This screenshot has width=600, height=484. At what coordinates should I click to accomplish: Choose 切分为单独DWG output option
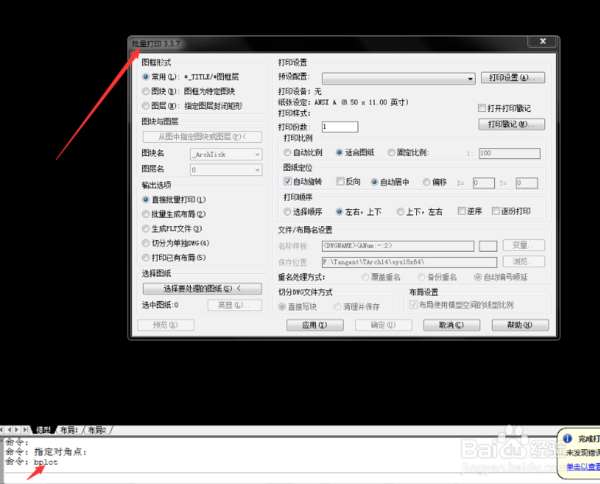[146, 243]
